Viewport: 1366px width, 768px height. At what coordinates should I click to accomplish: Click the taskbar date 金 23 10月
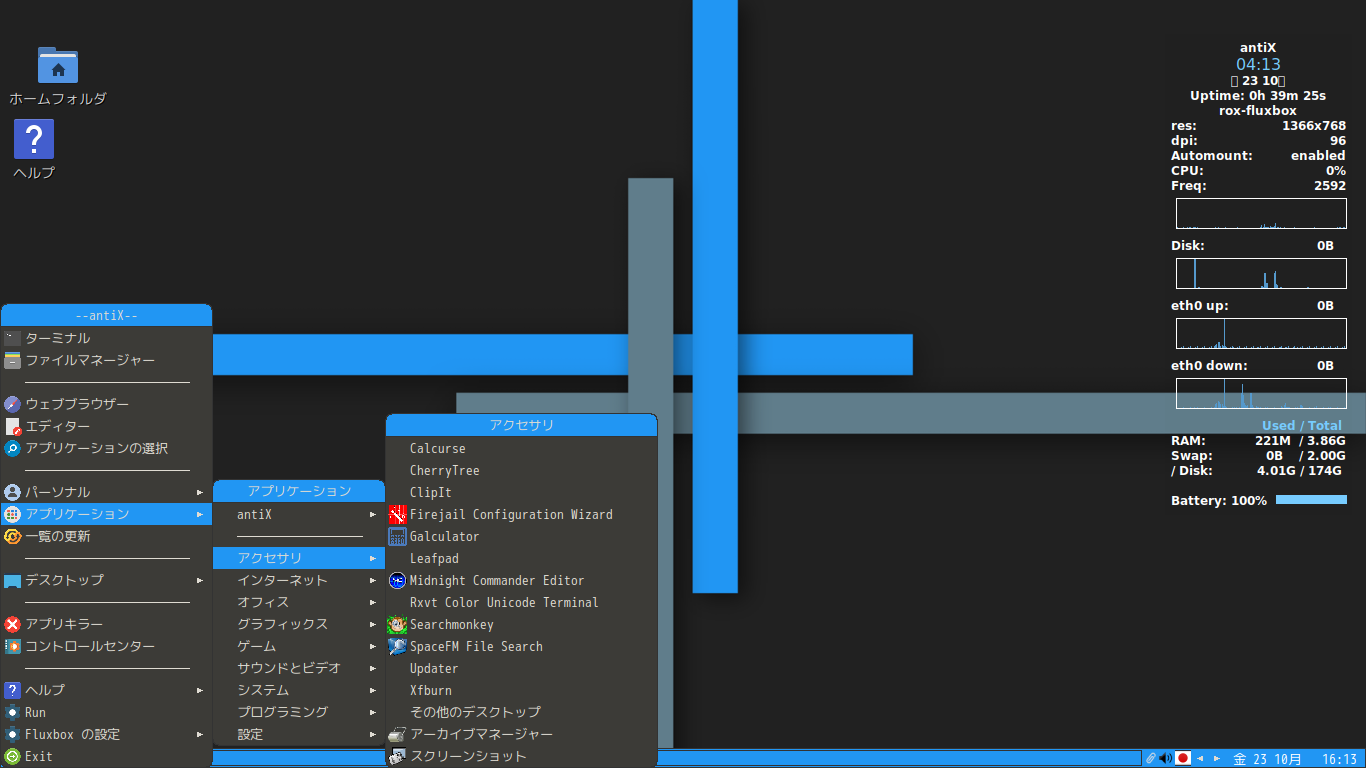[x=1268, y=759]
